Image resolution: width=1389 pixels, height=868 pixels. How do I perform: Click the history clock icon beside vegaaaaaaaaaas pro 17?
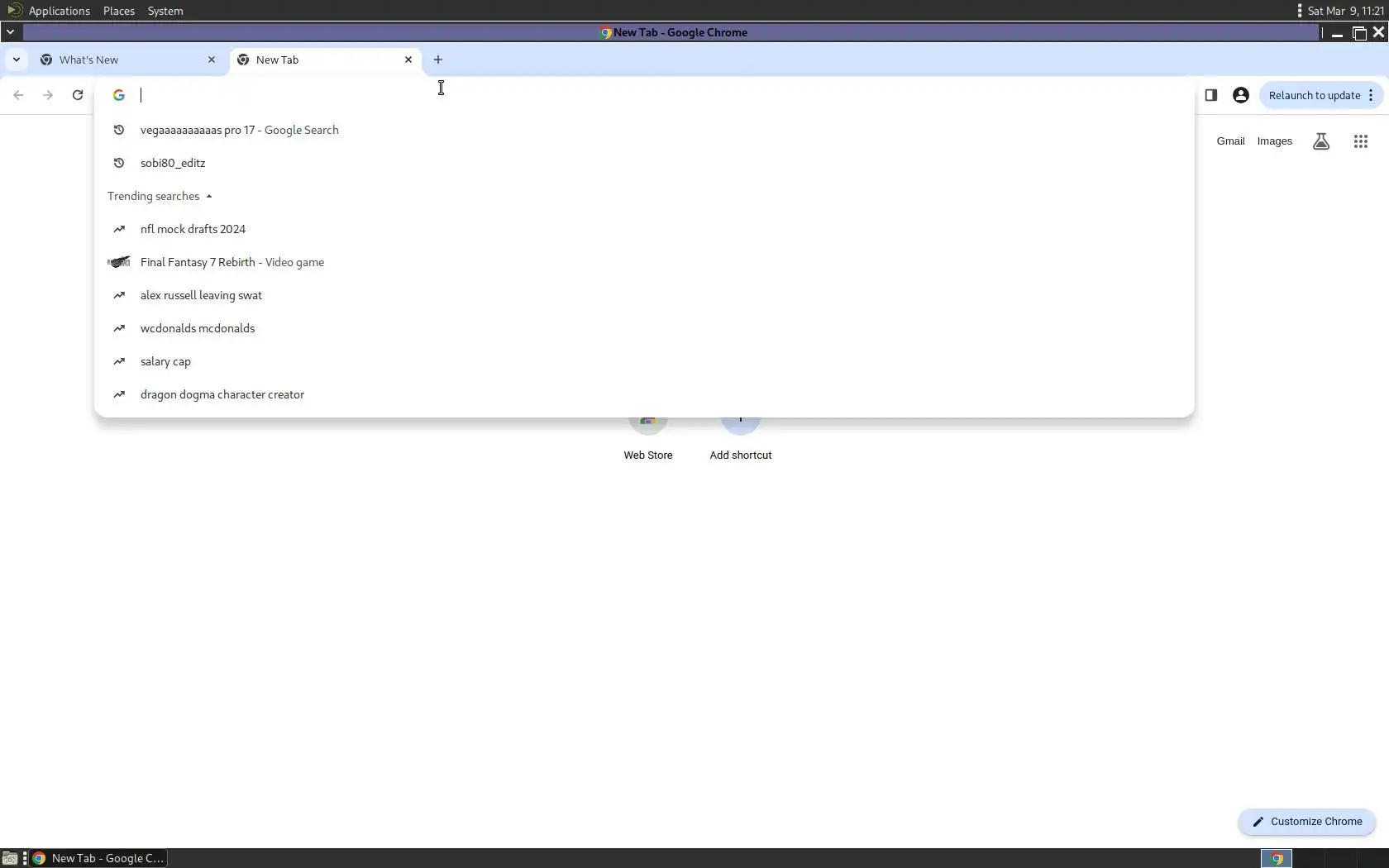[119, 130]
